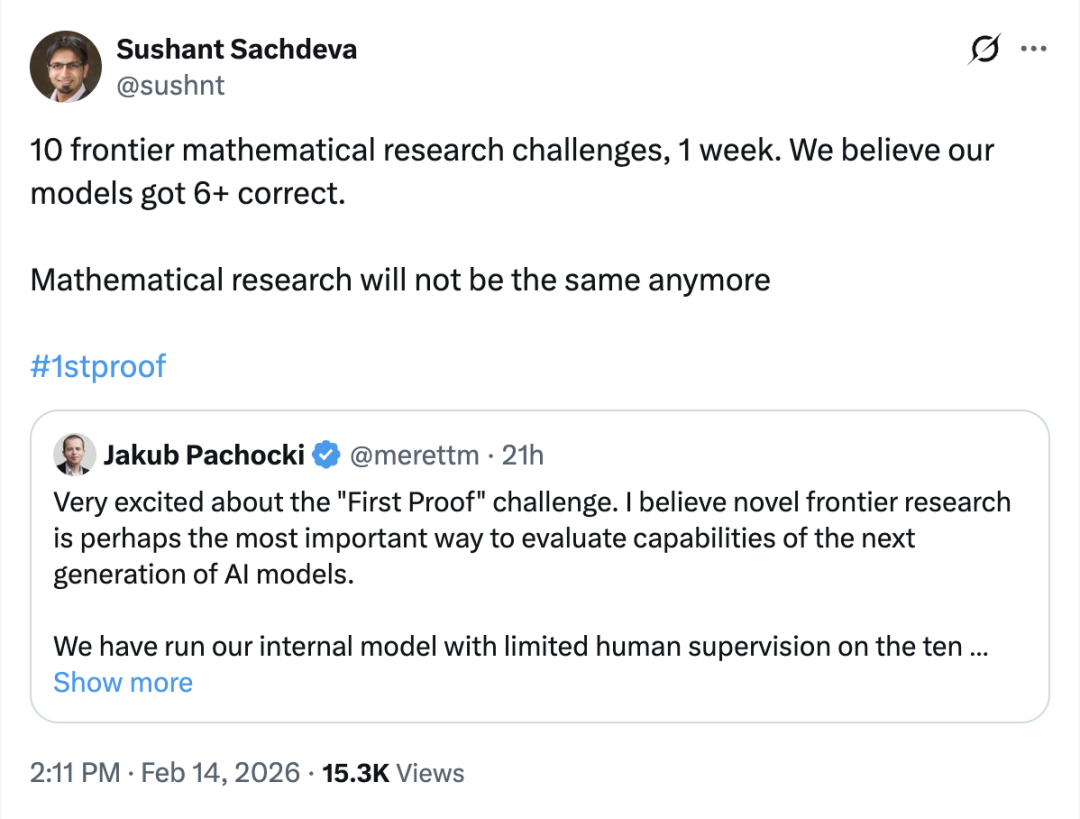Open the @merettm handle
Image resolution: width=1080 pixels, height=819 pixels.
413,455
